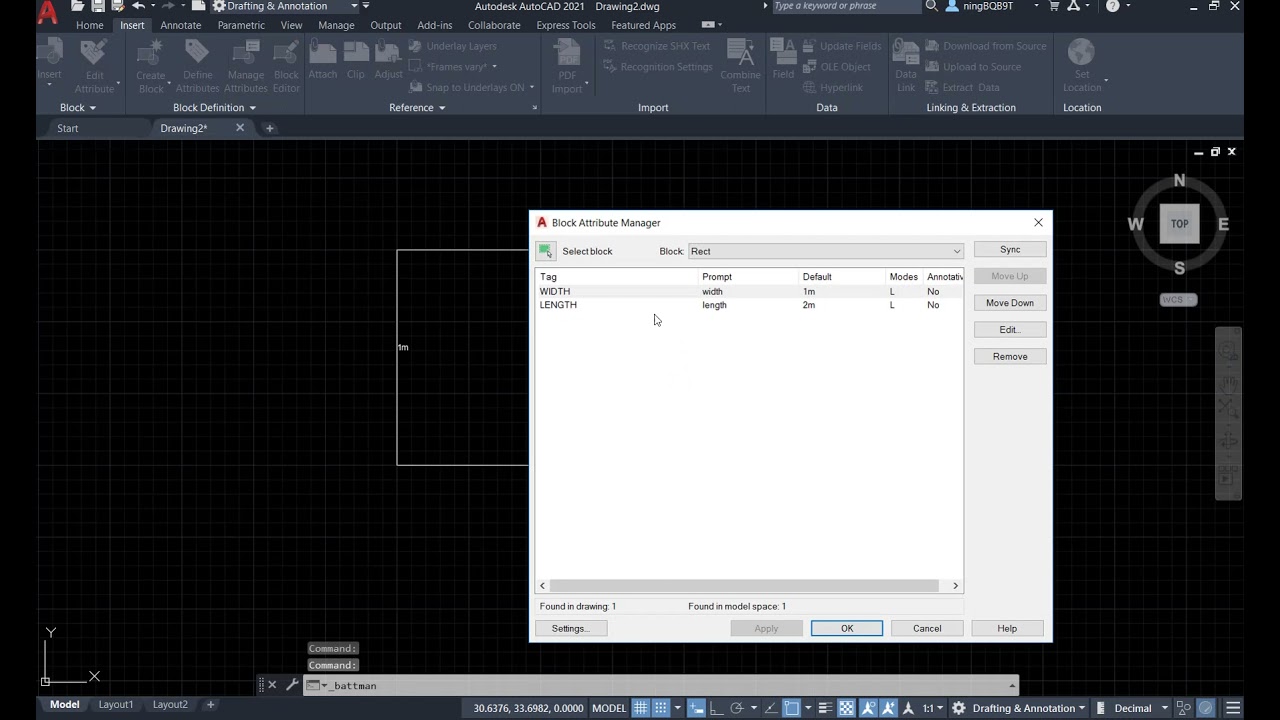
Task: Click the PDF Import ribbon icon
Action: coord(567,66)
